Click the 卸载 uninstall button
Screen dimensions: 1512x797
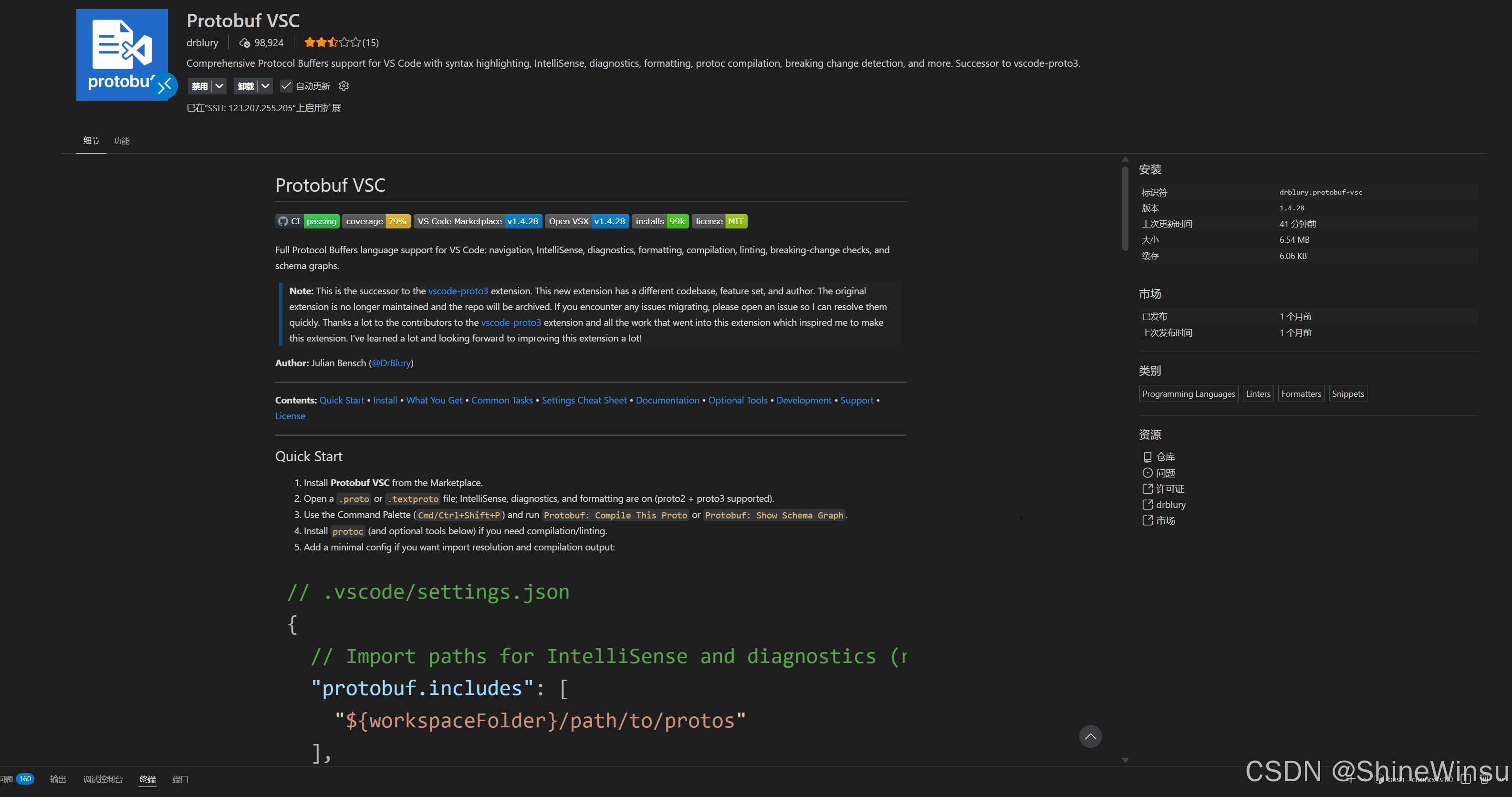[246, 86]
